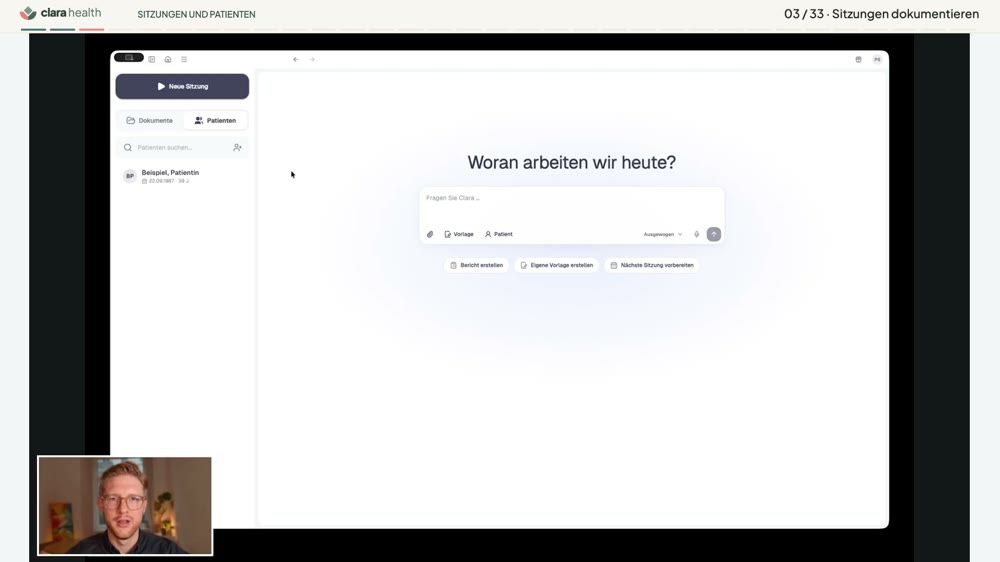
Task: Choose a template with Vorlage button
Action: (x=459, y=234)
